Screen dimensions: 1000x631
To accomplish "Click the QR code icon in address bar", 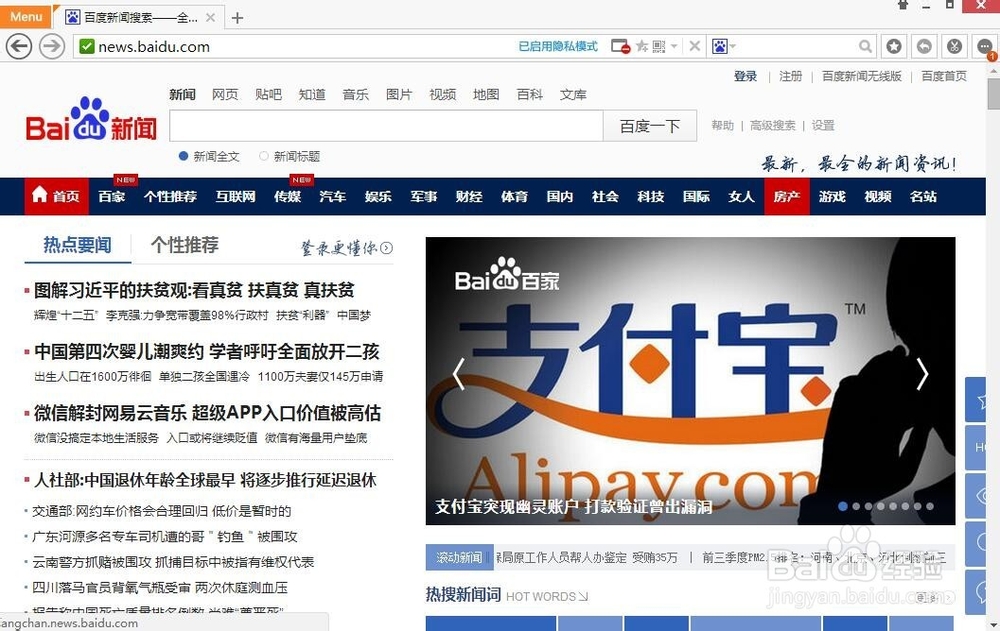I will (x=659, y=46).
